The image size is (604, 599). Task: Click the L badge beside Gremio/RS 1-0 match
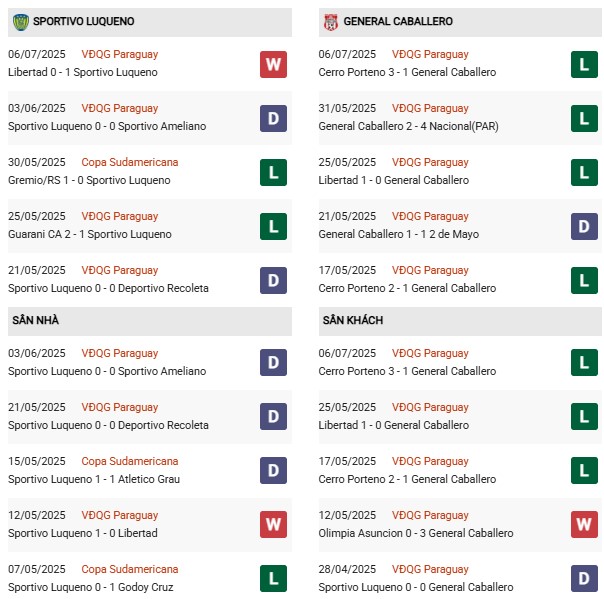273,172
